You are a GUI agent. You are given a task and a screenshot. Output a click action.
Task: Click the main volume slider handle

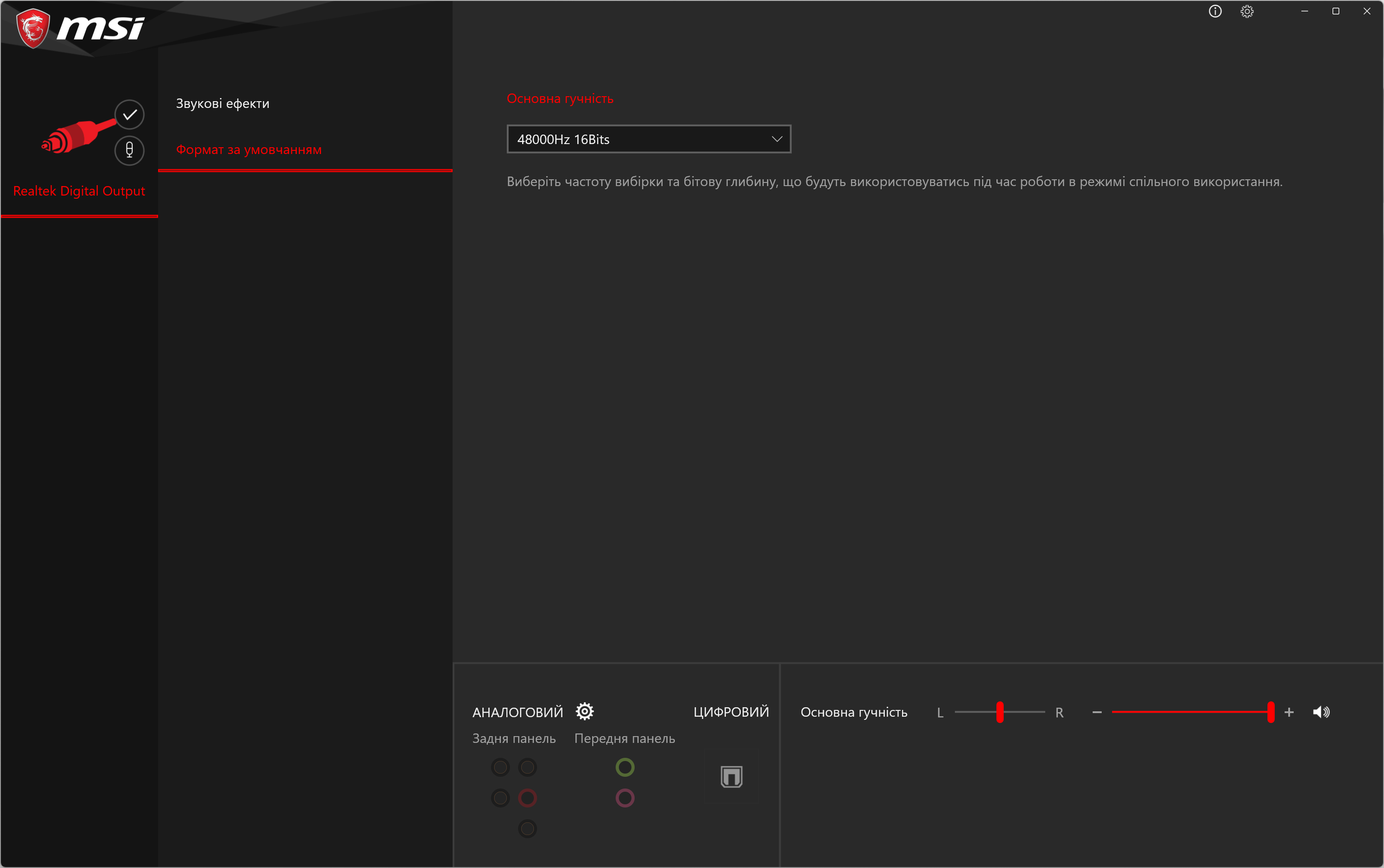(1270, 712)
